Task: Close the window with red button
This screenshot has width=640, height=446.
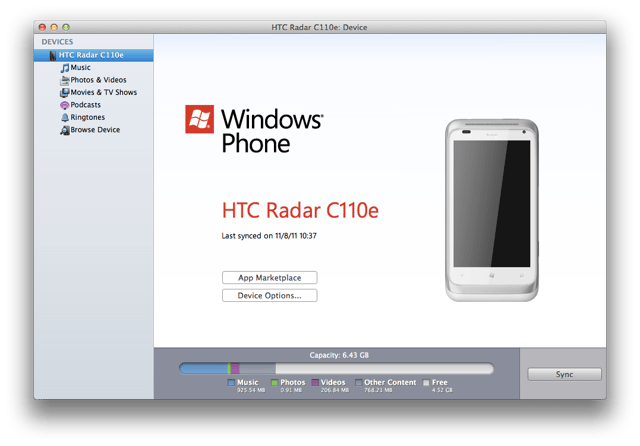Action: 42,27
